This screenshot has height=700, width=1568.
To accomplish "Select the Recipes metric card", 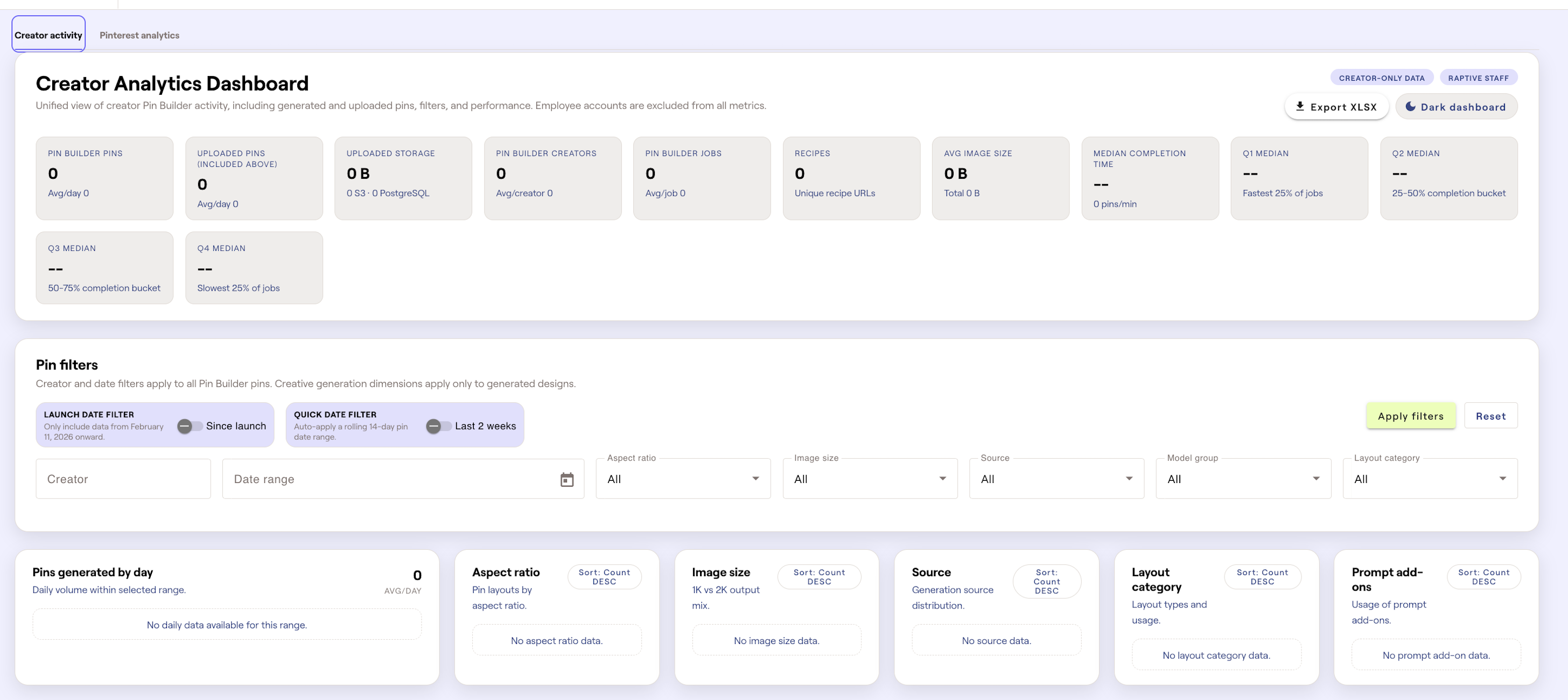I will (x=851, y=178).
